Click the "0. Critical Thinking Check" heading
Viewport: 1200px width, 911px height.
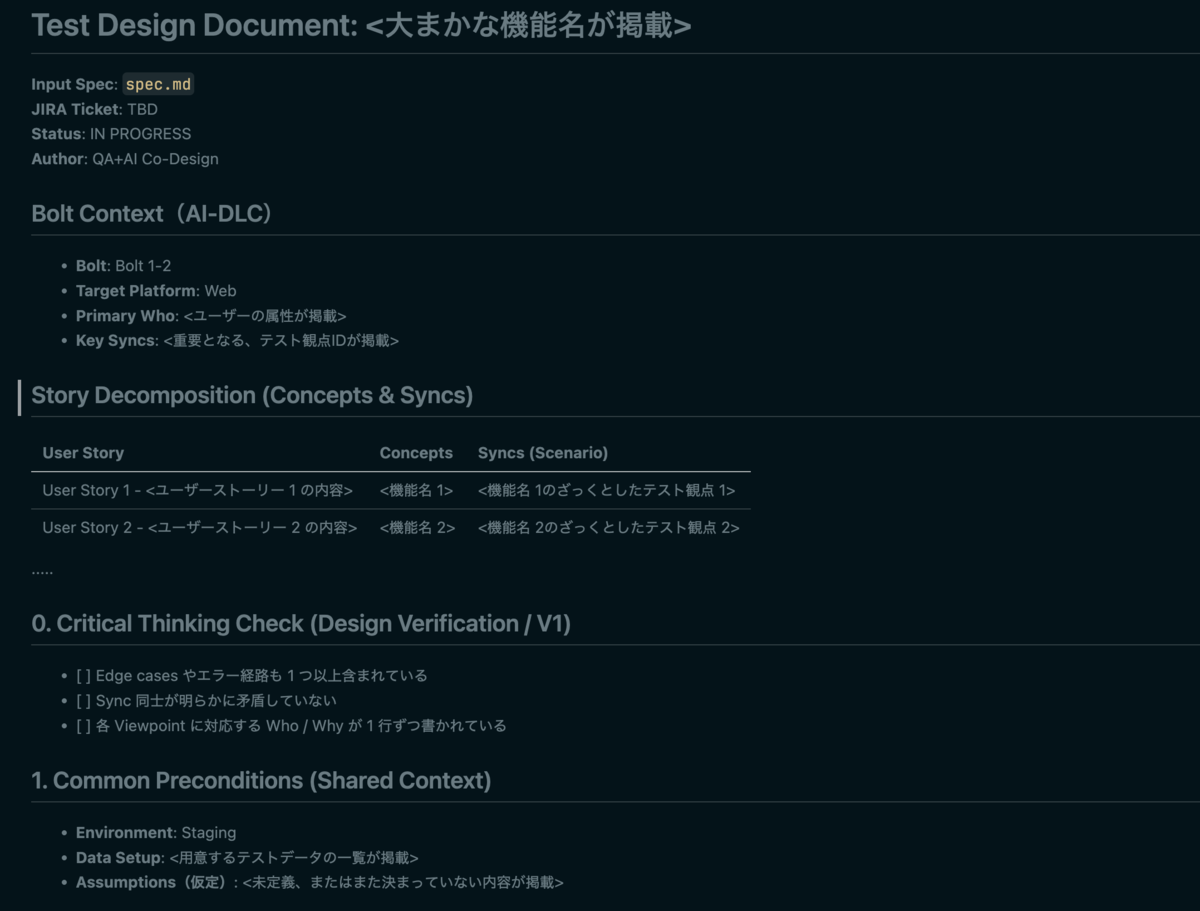301,624
